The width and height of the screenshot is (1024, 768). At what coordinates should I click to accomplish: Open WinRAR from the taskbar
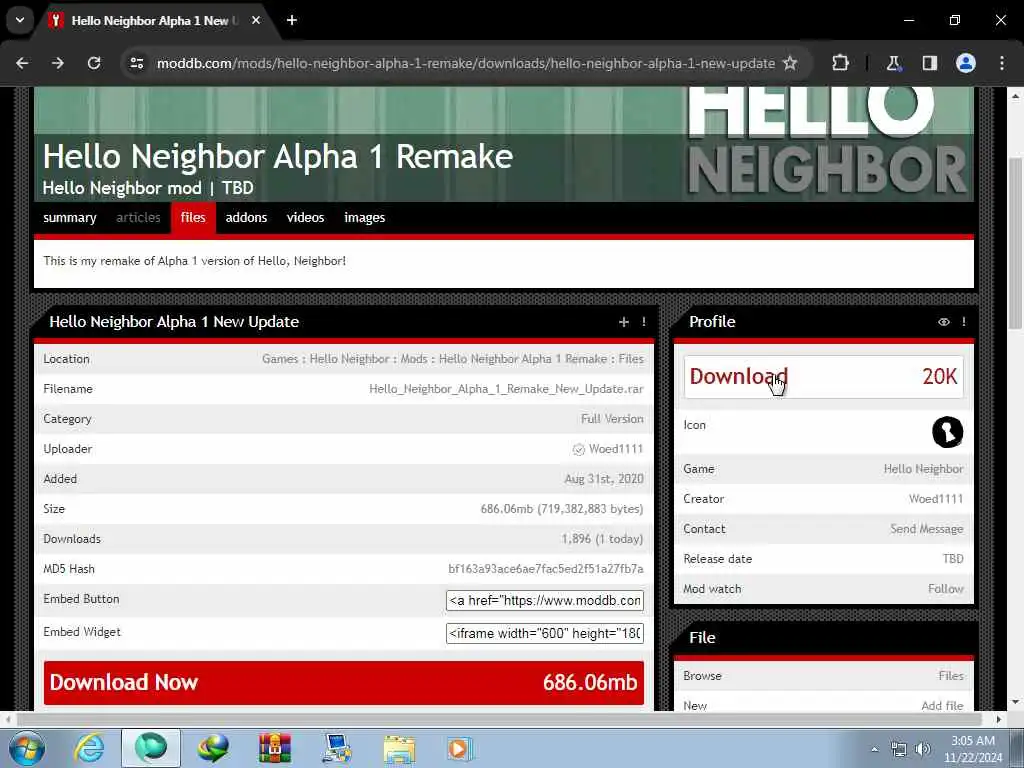275,748
